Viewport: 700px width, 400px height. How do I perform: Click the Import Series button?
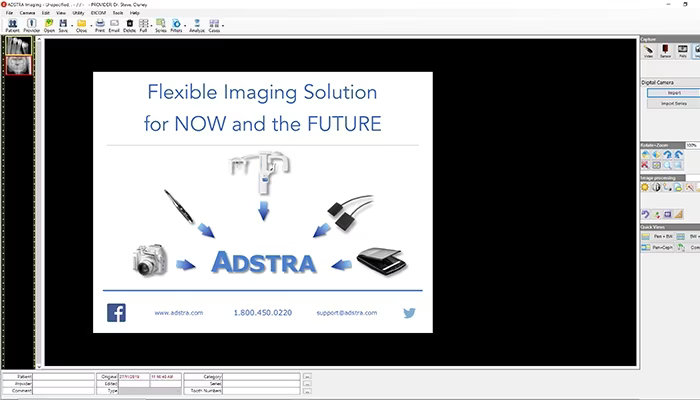tap(674, 104)
